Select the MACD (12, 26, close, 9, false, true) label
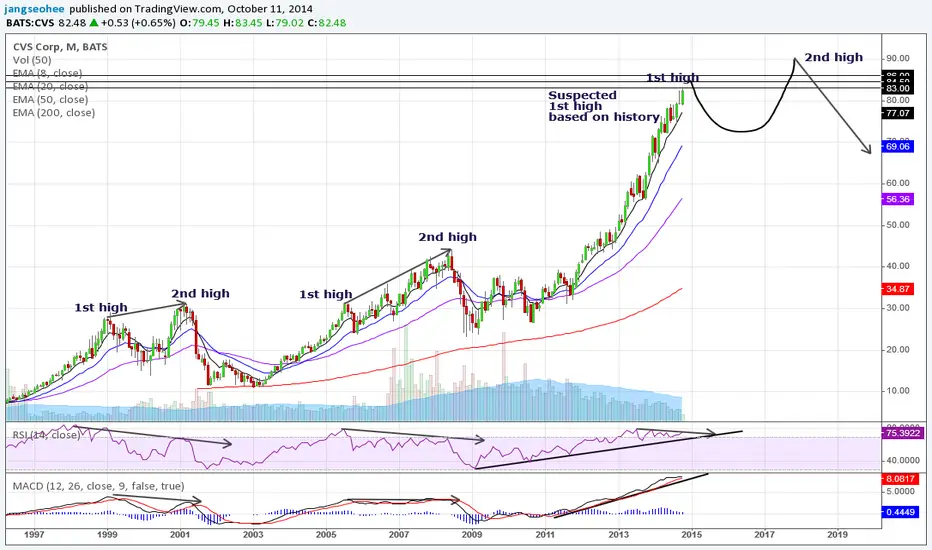932x550 pixels. point(99,486)
